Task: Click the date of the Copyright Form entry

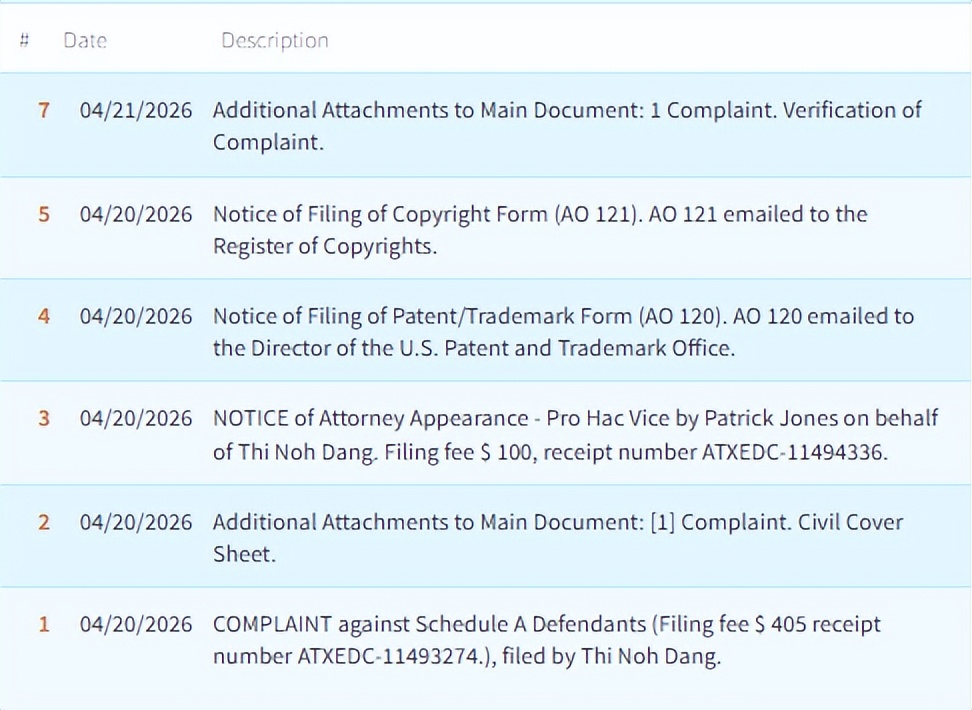Action: (x=136, y=214)
